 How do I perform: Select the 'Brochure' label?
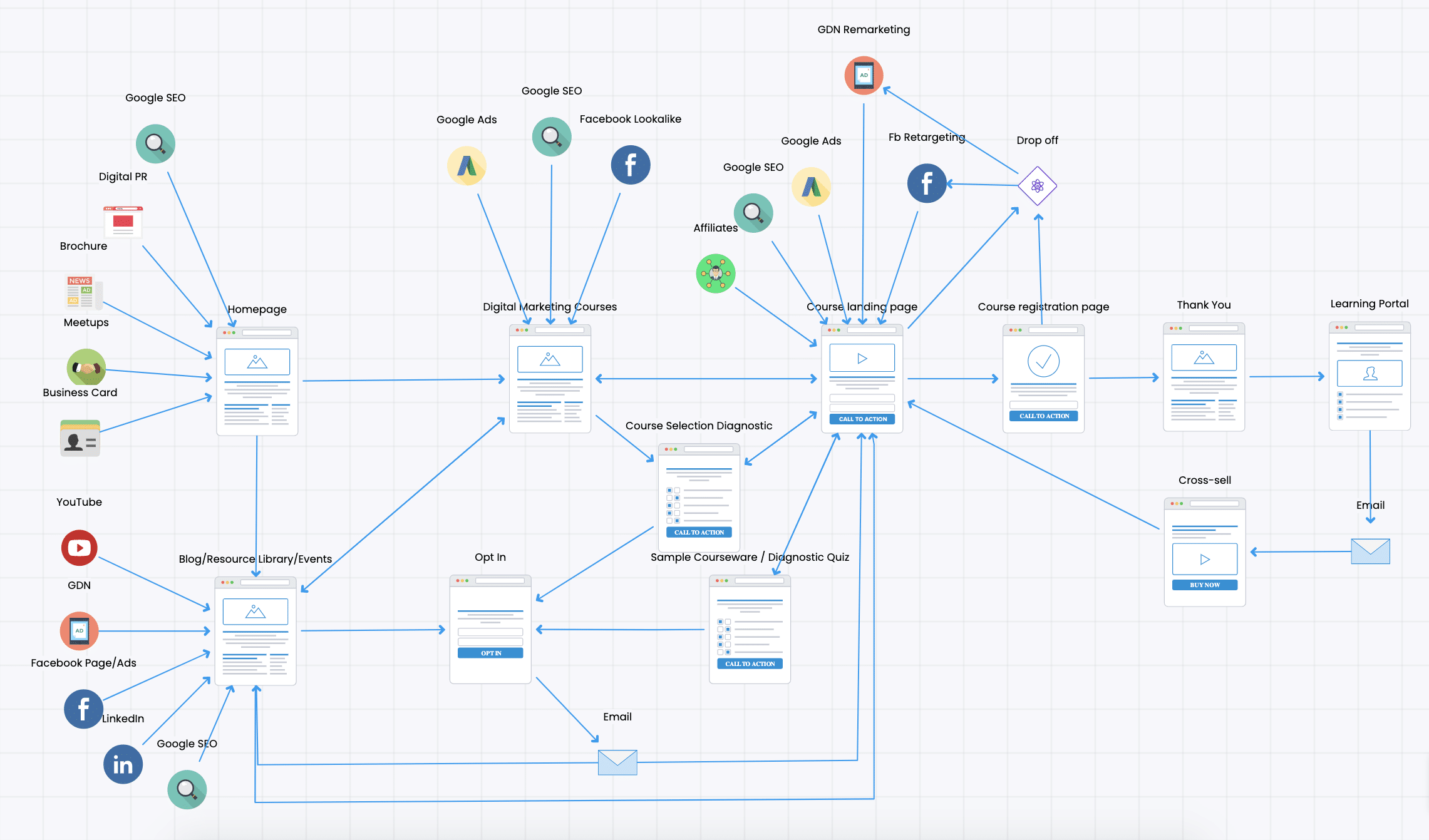(84, 246)
